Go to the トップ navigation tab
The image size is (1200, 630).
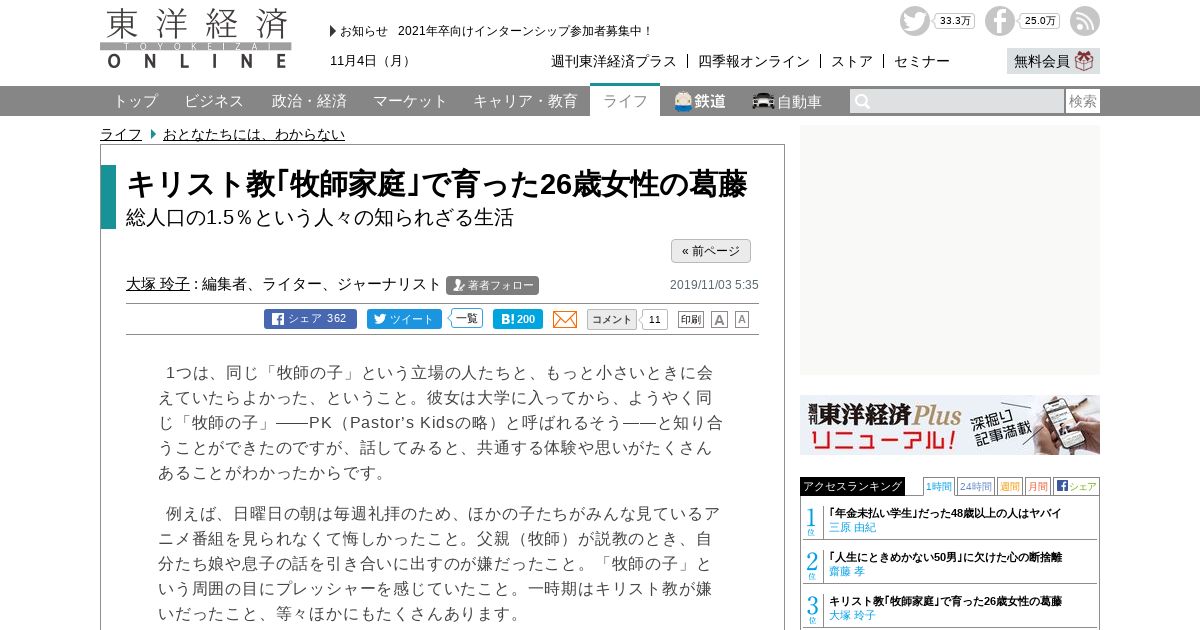click(x=135, y=101)
